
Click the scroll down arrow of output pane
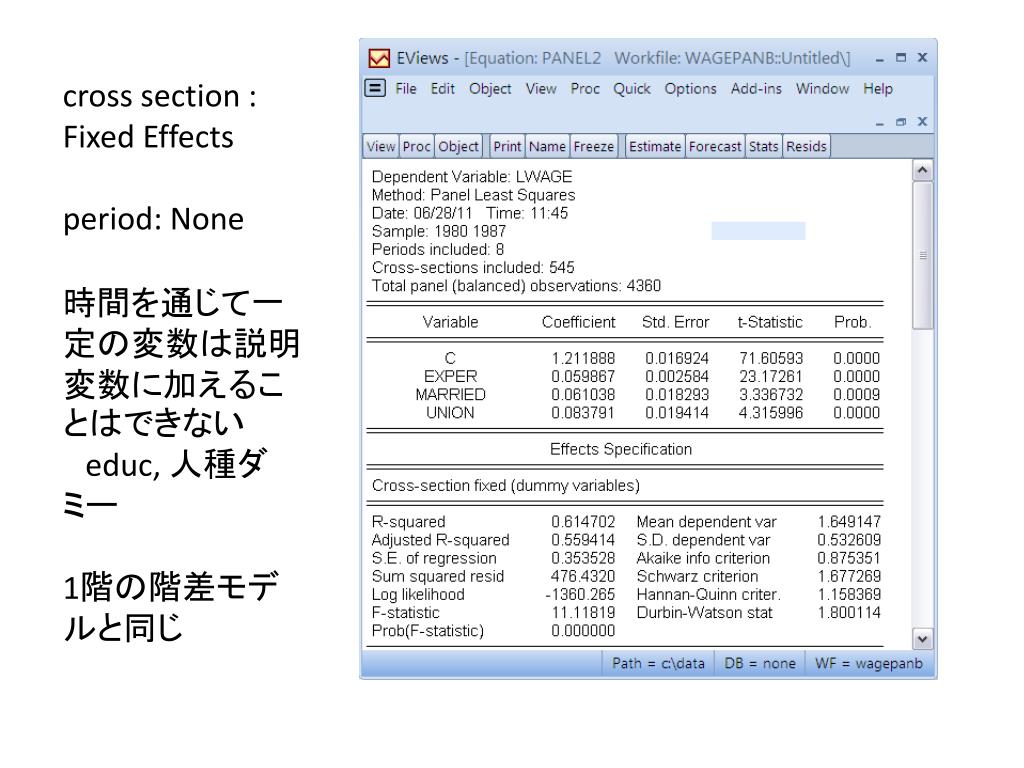(922, 639)
